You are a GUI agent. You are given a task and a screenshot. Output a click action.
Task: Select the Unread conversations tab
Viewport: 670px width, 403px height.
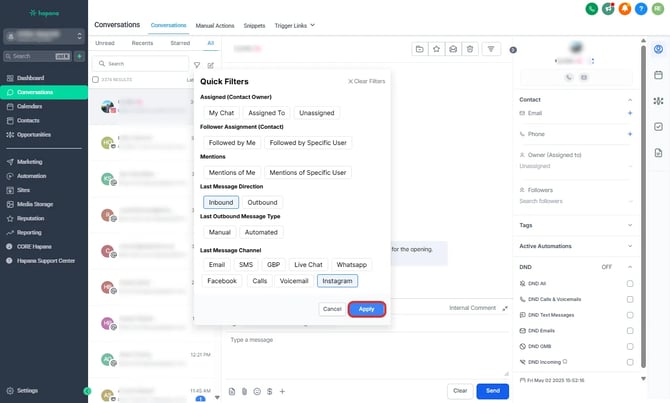click(x=104, y=44)
